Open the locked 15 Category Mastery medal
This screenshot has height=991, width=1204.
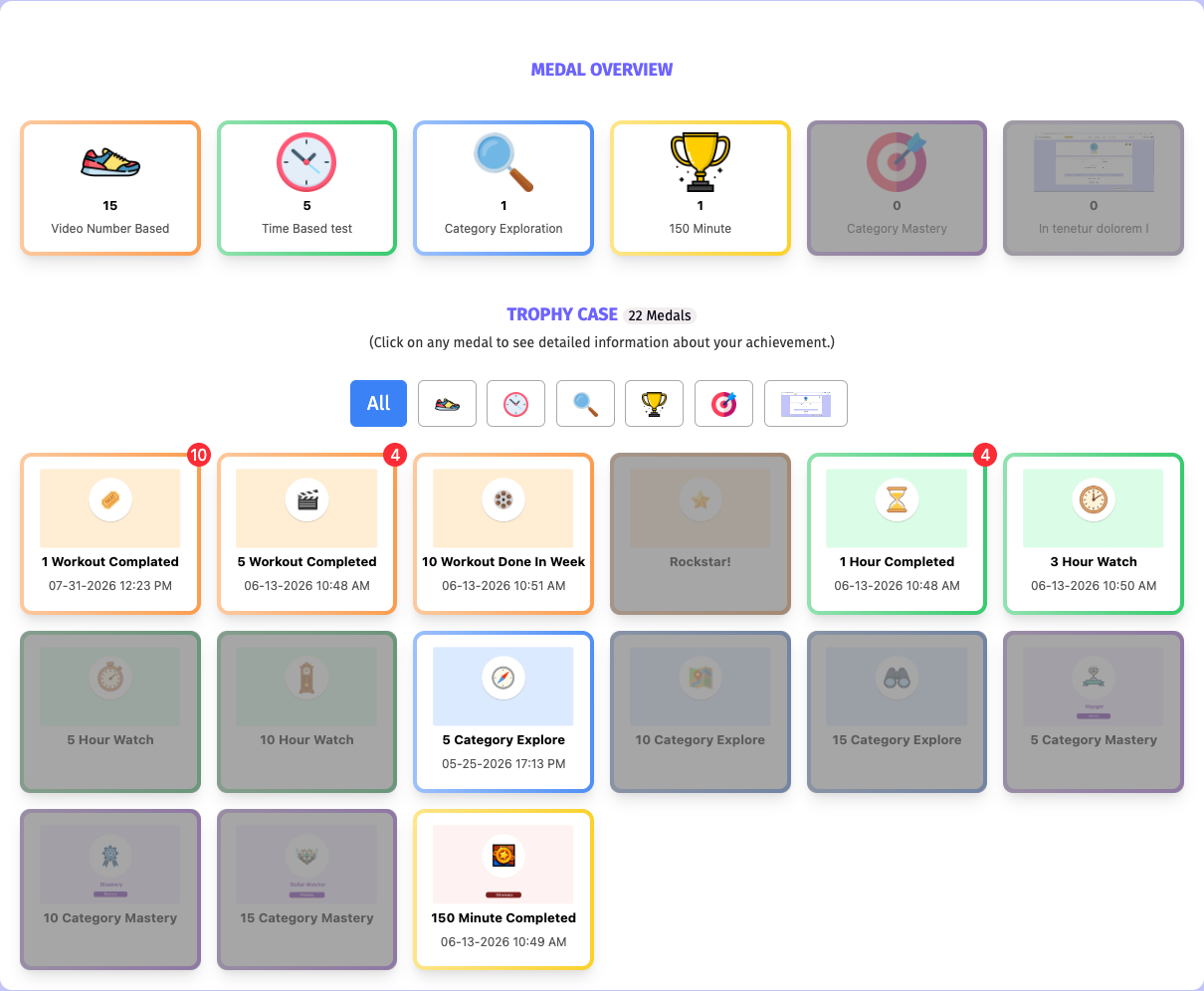[x=306, y=890]
